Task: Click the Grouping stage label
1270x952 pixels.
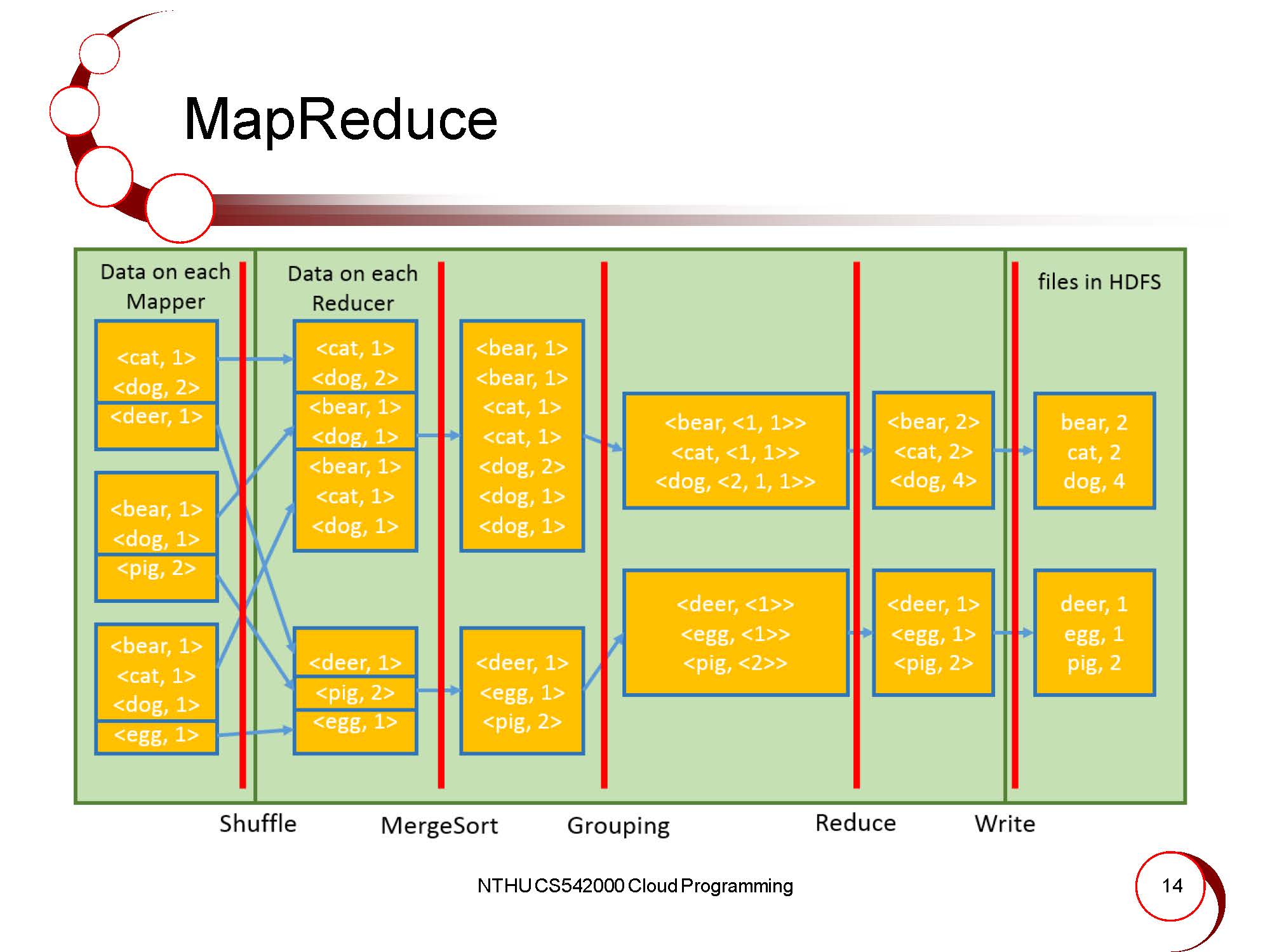Action: pyautogui.click(x=618, y=826)
